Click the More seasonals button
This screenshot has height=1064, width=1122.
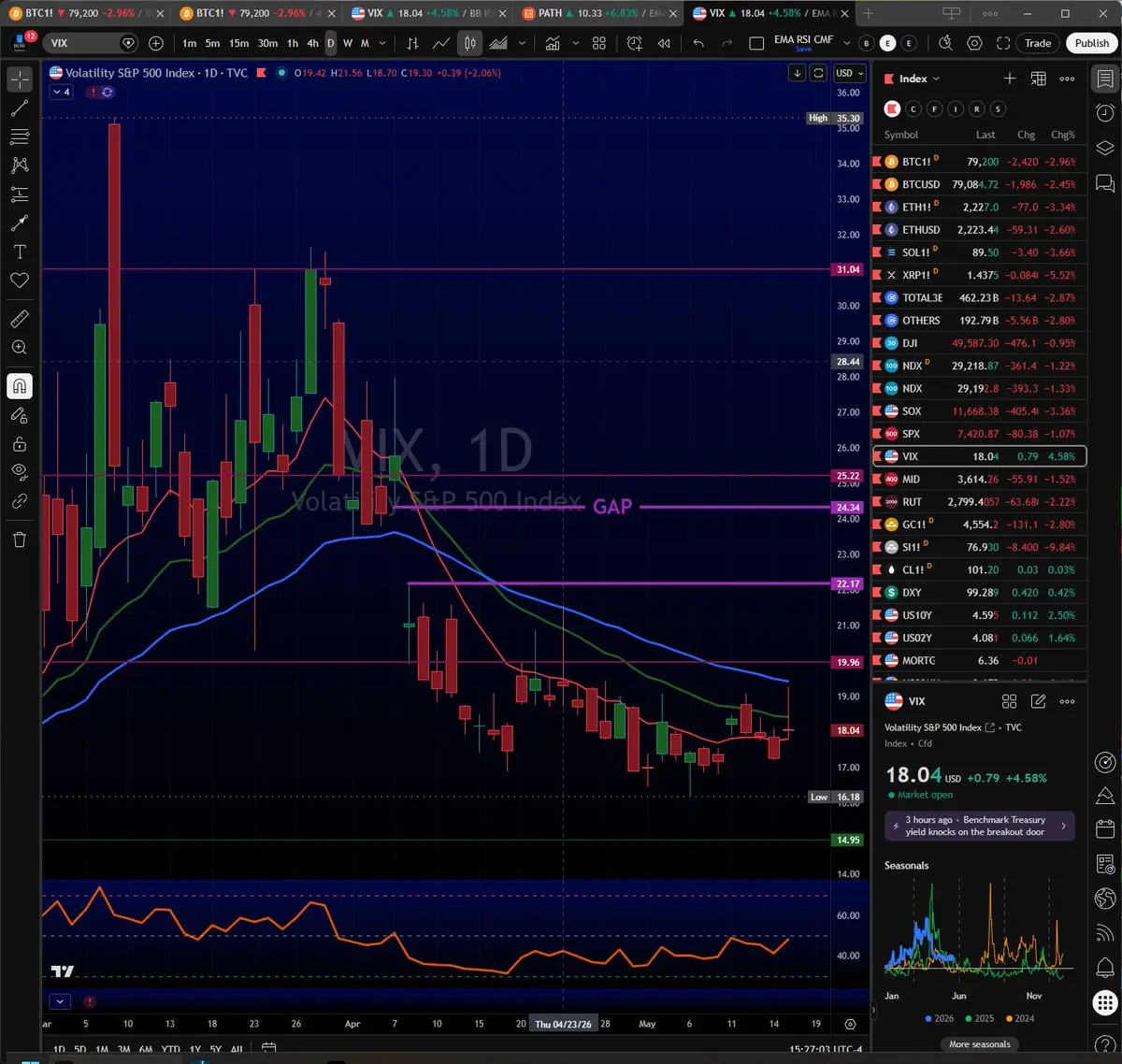click(x=979, y=1044)
